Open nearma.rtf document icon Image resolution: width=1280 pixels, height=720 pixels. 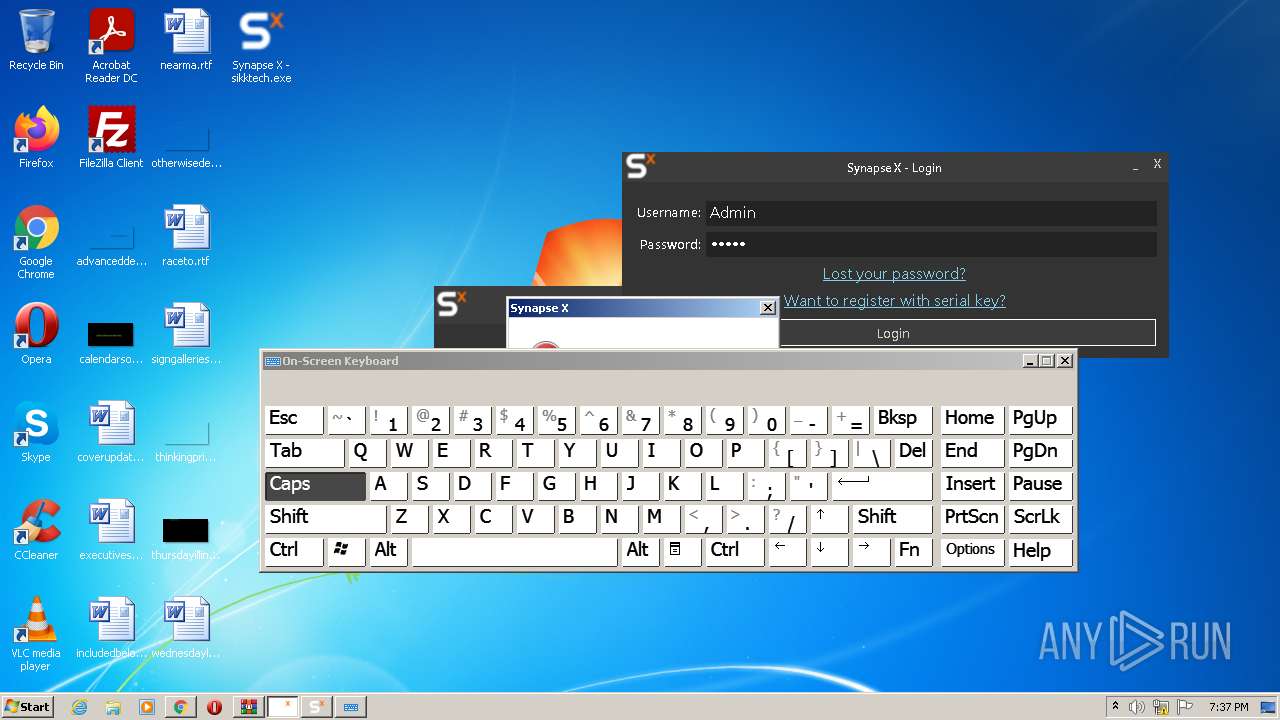pyautogui.click(x=186, y=40)
